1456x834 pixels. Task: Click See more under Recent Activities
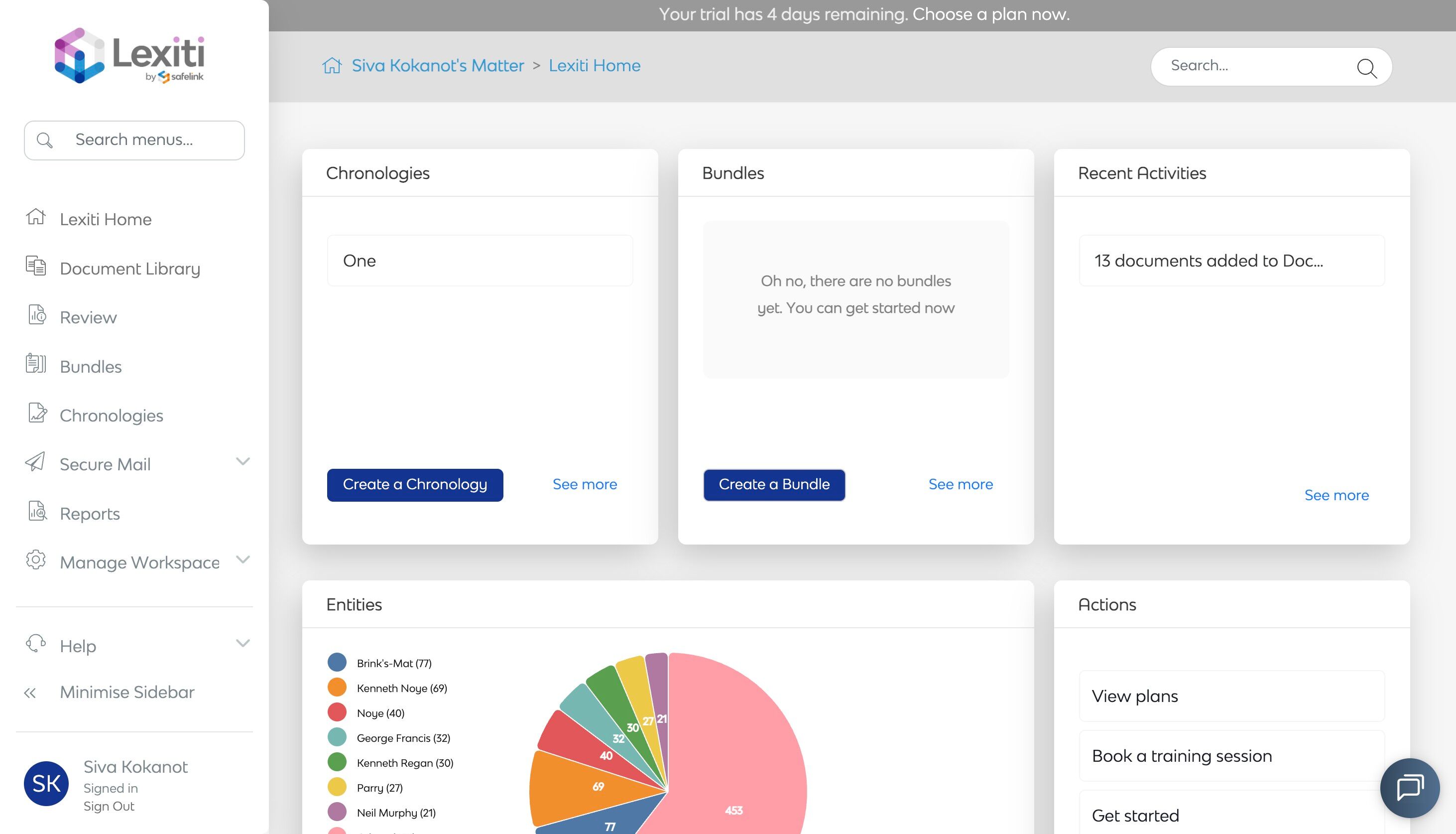click(1336, 496)
